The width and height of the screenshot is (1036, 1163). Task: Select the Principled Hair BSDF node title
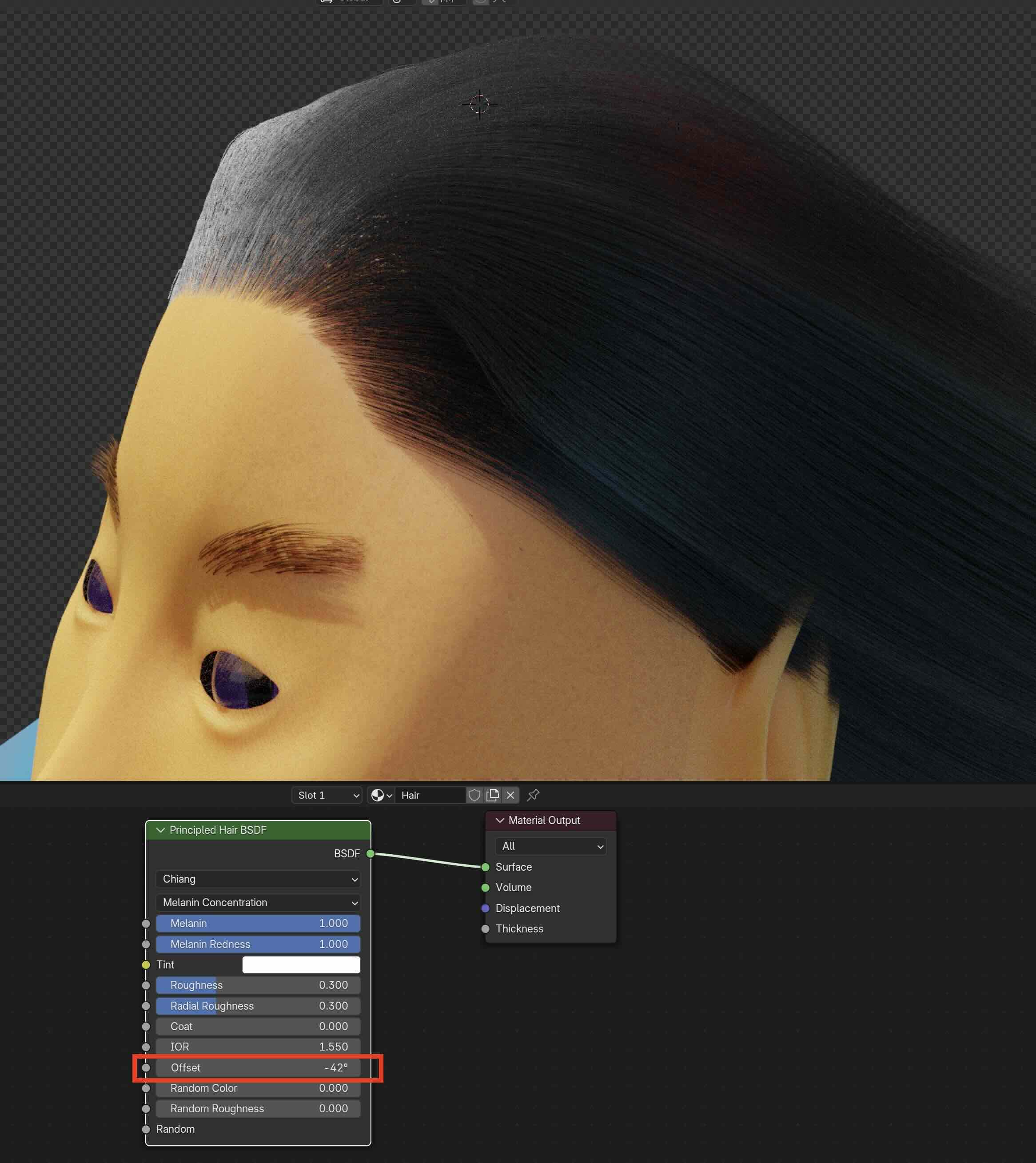(x=218, y=830)
